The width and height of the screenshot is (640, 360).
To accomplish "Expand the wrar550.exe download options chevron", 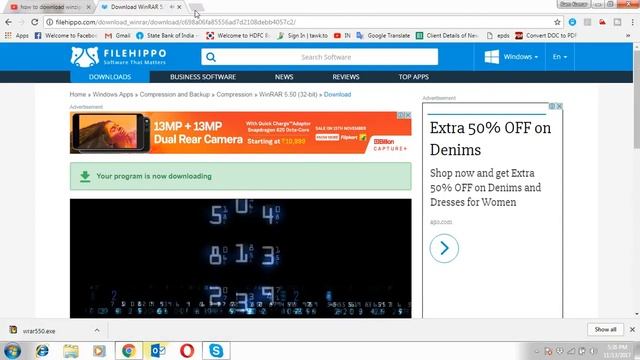I will pos(97,330).
